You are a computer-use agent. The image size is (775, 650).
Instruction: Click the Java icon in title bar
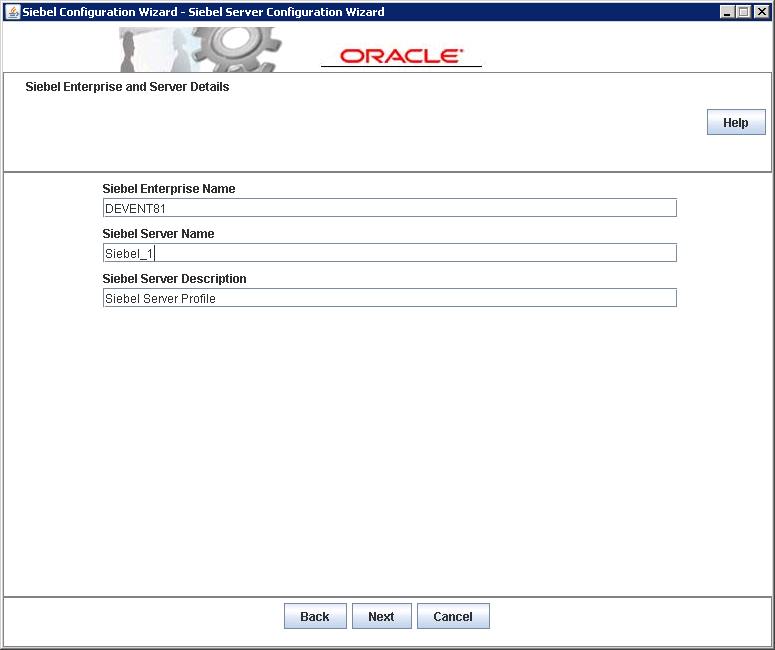point(13,11)
